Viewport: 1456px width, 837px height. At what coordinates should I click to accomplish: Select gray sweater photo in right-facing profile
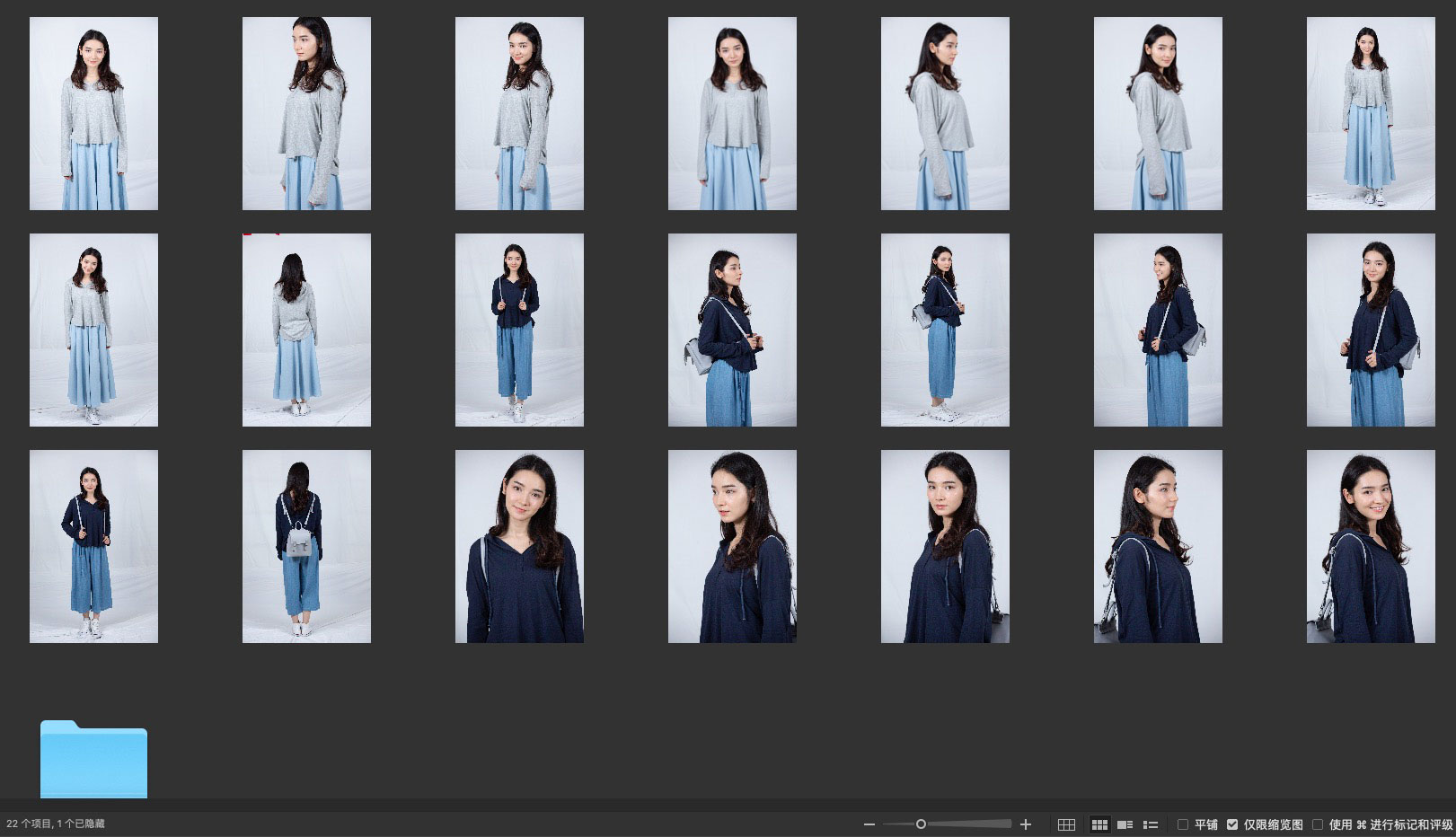click(945, 113)
